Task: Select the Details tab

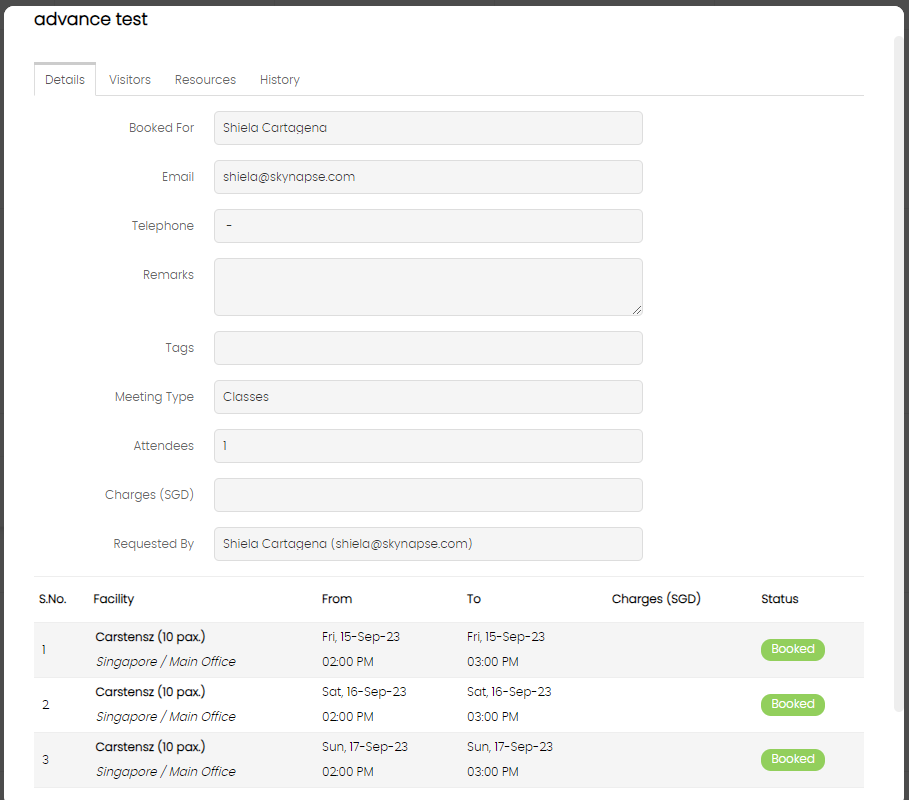Action: tap(65, 79)
